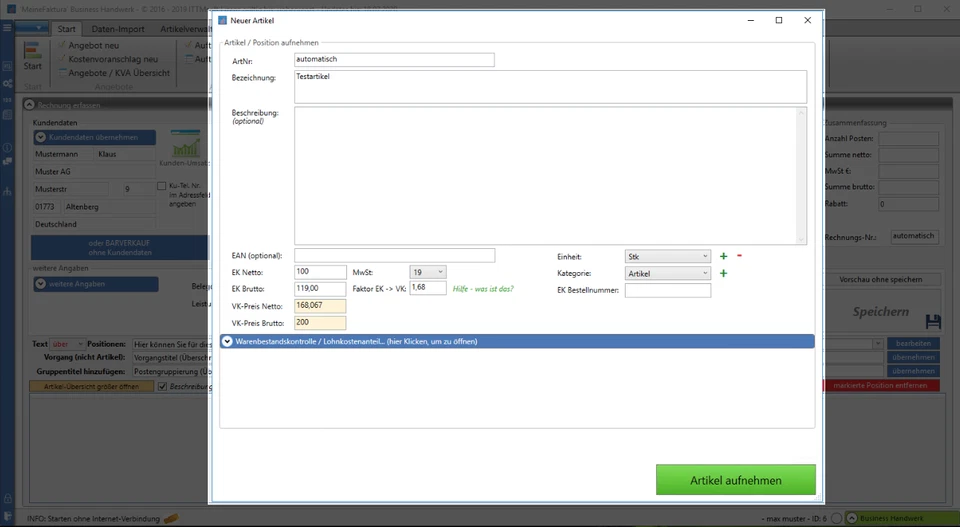Click the Start icon in the ribbon
This screenshot has height=527, width=960.
[x=33, y=56]
